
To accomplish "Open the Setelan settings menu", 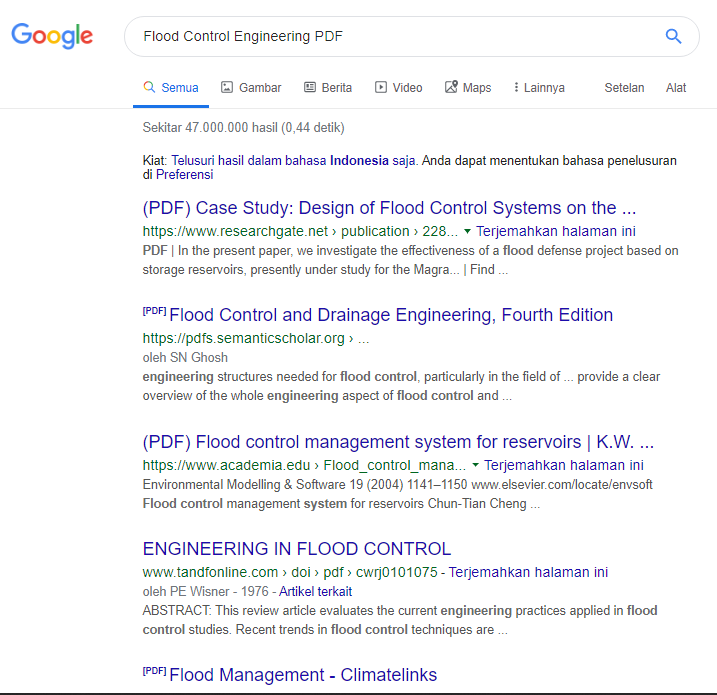I will [x=624, y=87].
